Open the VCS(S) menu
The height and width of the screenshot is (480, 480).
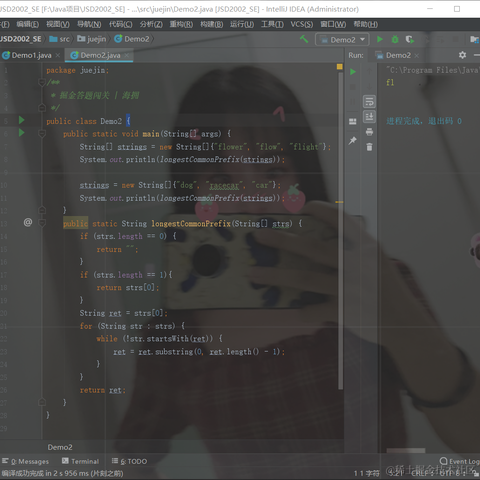(302, 24)
